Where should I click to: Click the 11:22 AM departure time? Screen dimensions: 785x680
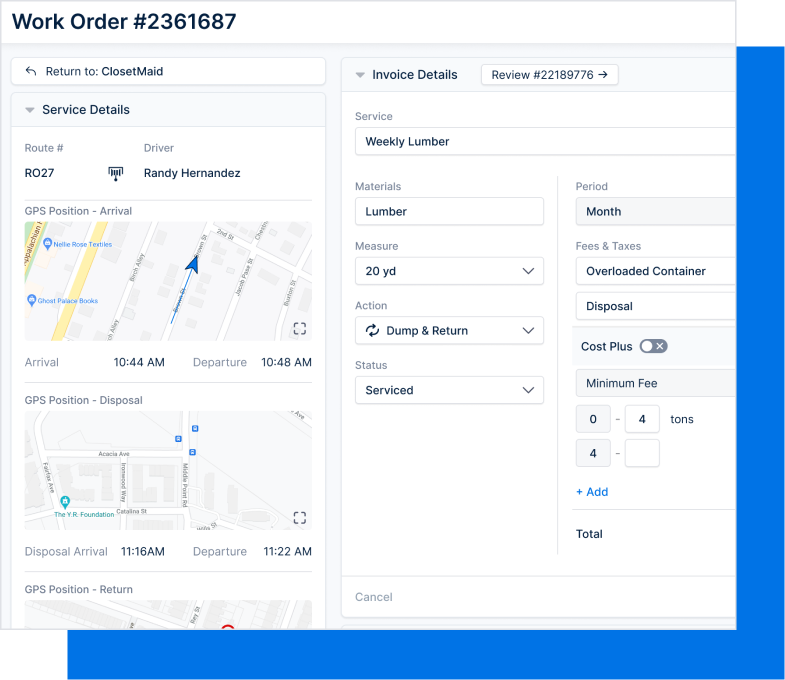(x=287, y=551)
